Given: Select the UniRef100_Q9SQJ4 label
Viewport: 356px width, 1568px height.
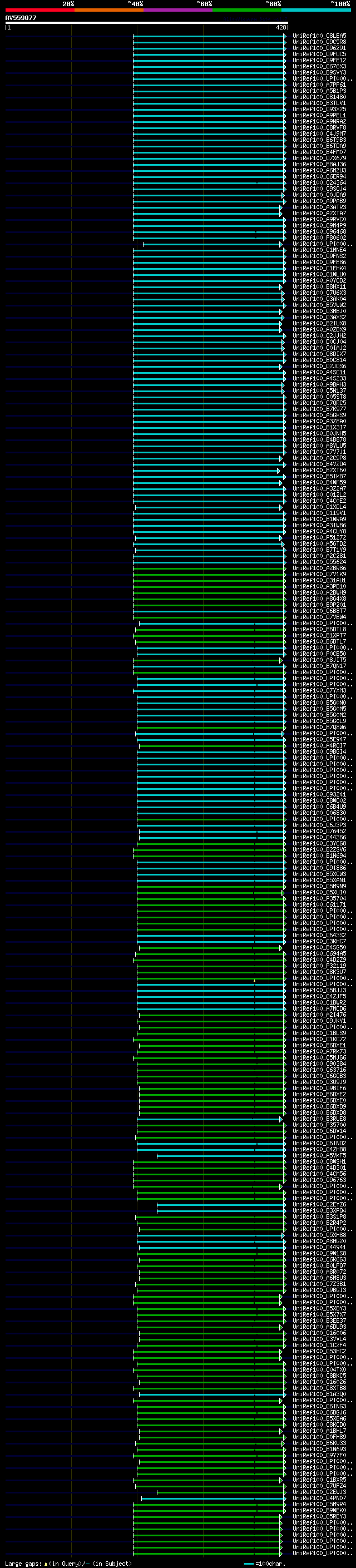Looking at the screenshot, I should pyautogui.click(x=319, y=189).
